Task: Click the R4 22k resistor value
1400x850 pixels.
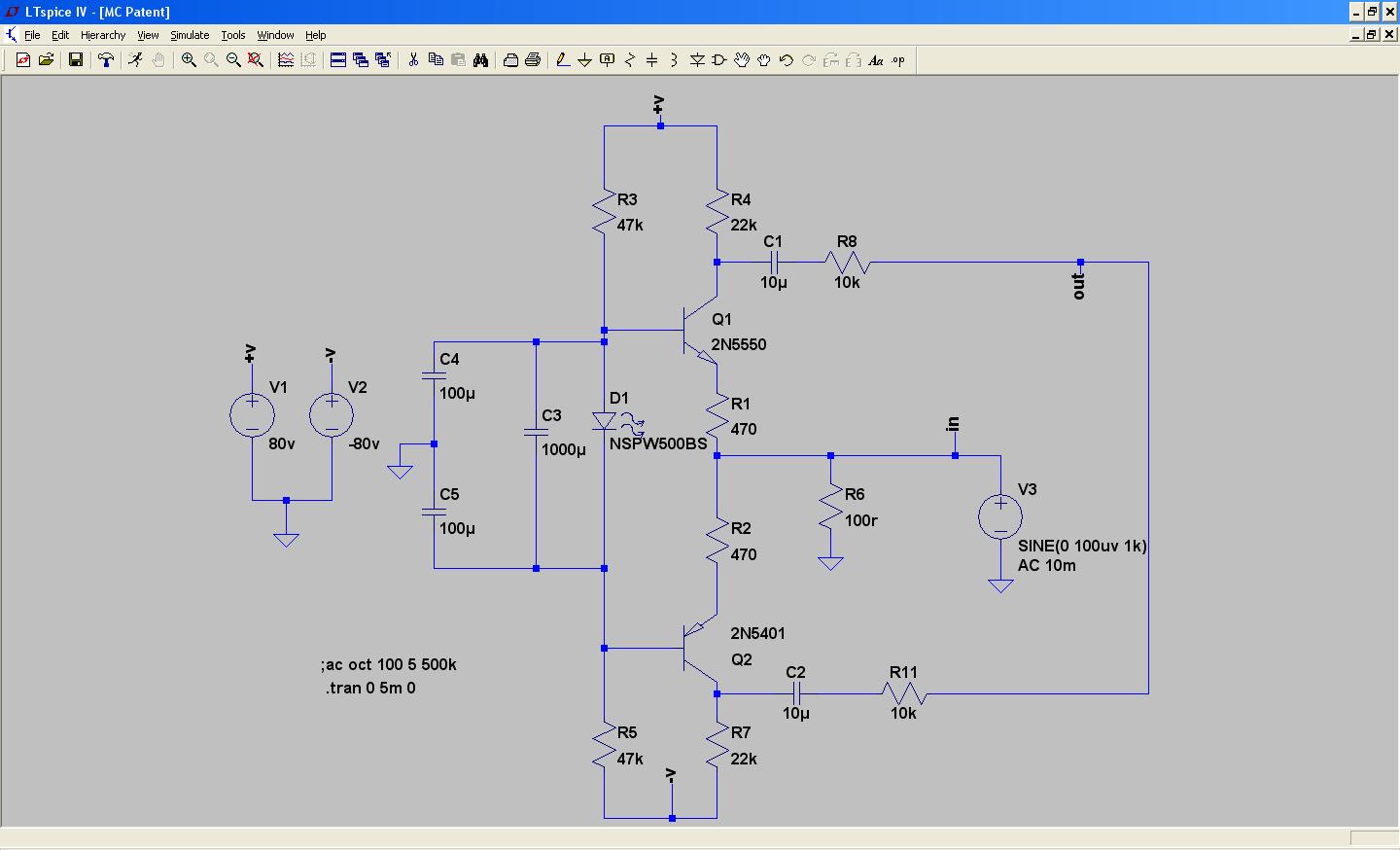Action: pyautogui.click(x=744, y=225)
